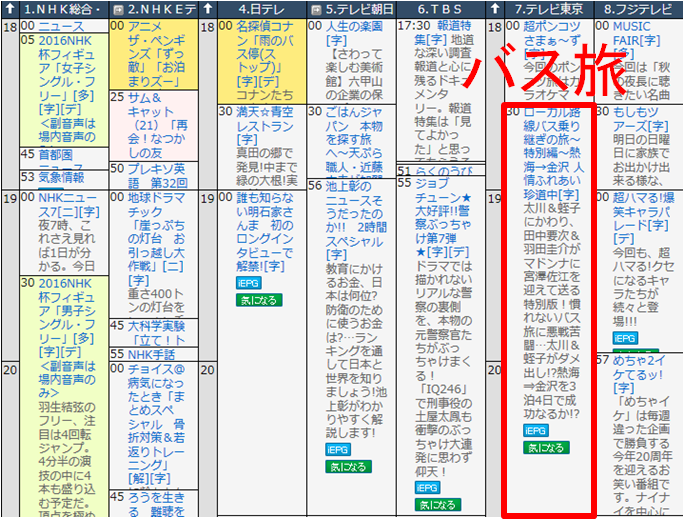Open アニメ ザ・ペンギンズ program link
The image size is (683, 530).
coord(156,54)
